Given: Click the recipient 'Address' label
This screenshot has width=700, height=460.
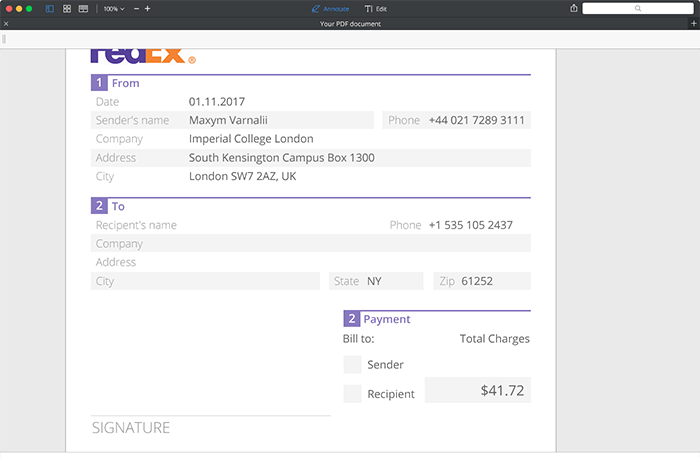Looking at the screenshot, I should 116,262.
